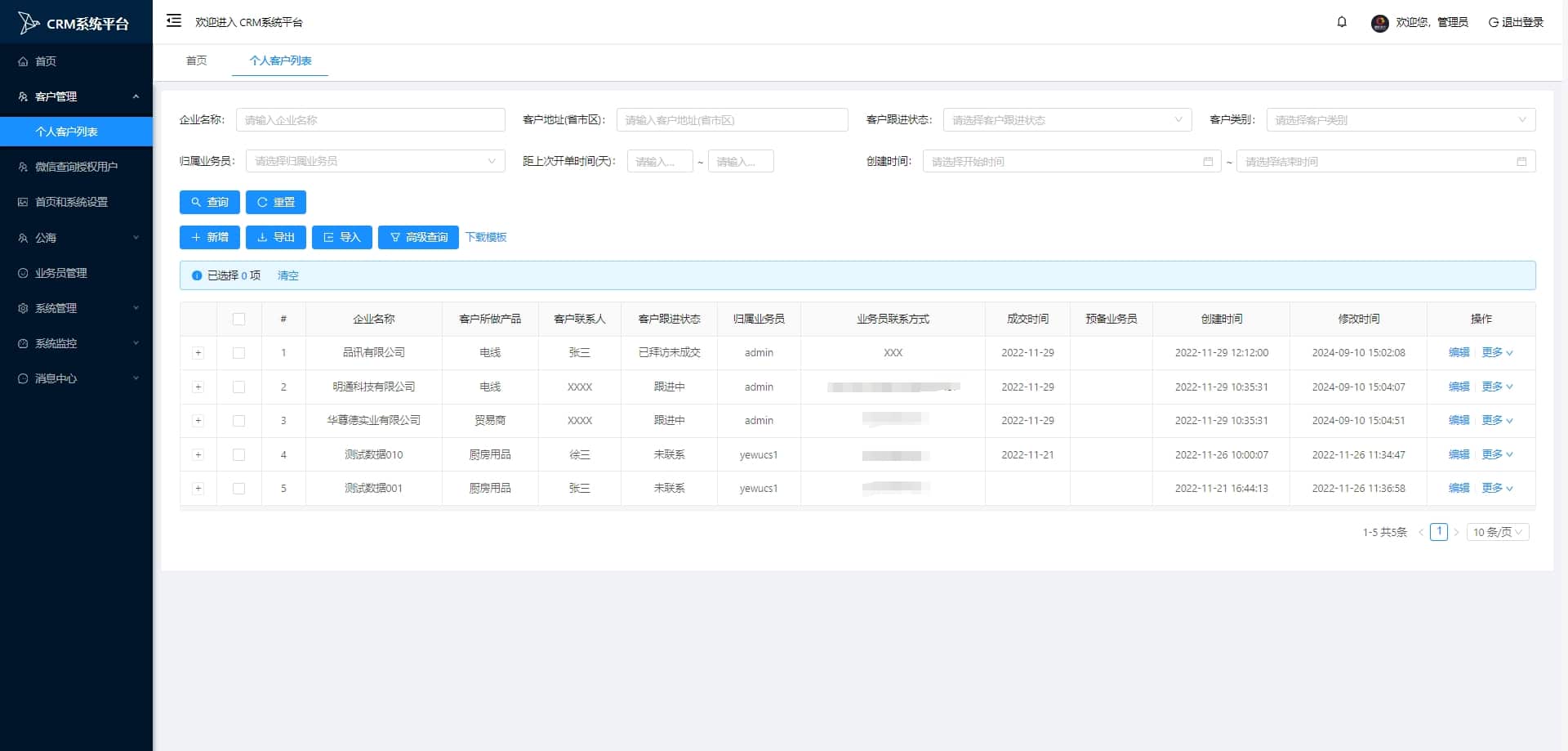This screenshot has height=751, width=1568.
Task: Click 退出登录 to log out
Action: tap(1516, 22)
